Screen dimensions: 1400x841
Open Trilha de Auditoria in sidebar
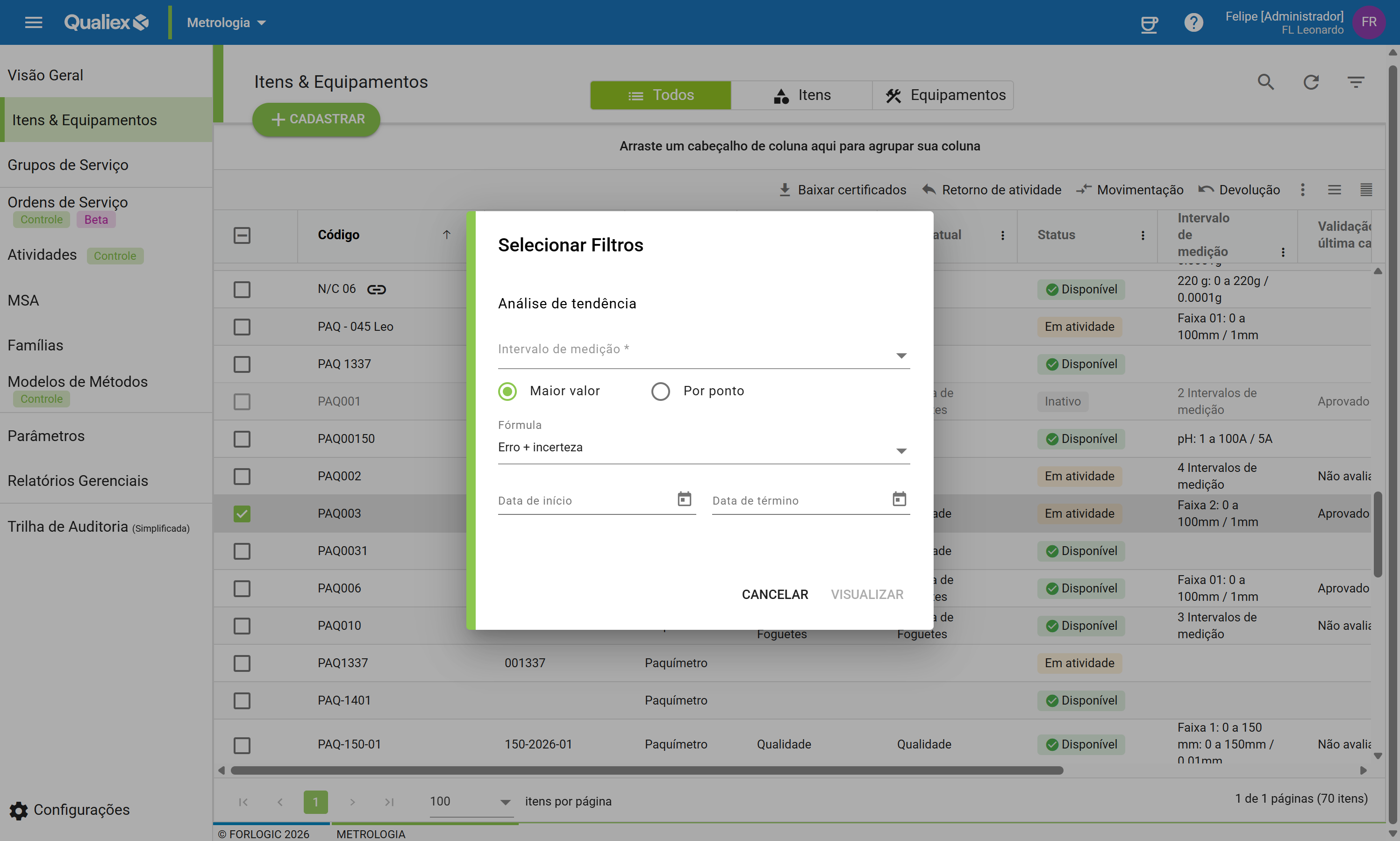pos(107,527)
